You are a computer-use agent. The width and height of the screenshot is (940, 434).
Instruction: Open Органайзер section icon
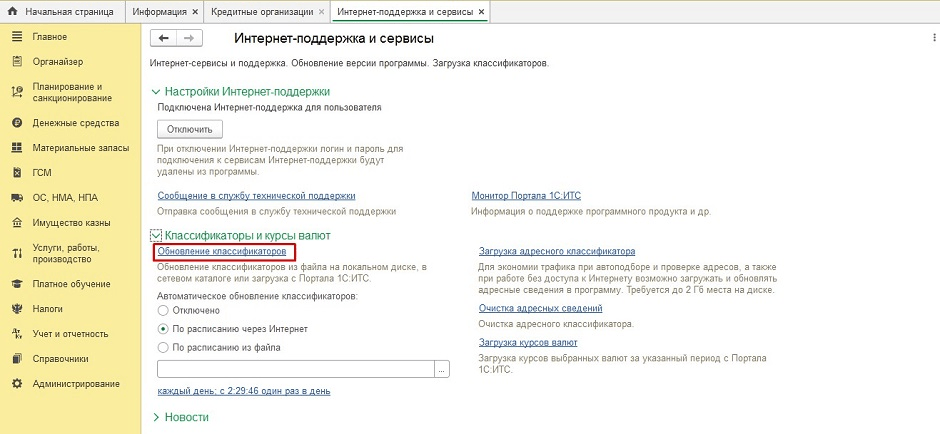[16, 62]
